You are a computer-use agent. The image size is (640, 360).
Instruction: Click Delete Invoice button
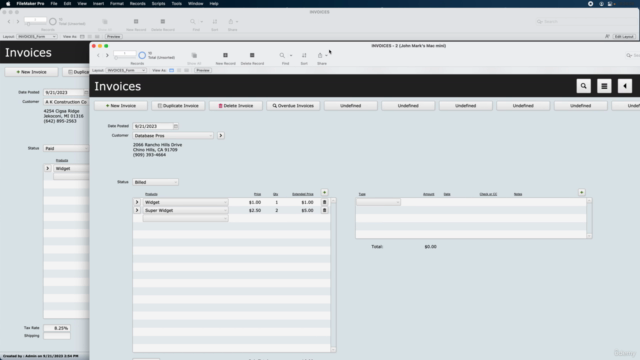click(x=236, y=106)
